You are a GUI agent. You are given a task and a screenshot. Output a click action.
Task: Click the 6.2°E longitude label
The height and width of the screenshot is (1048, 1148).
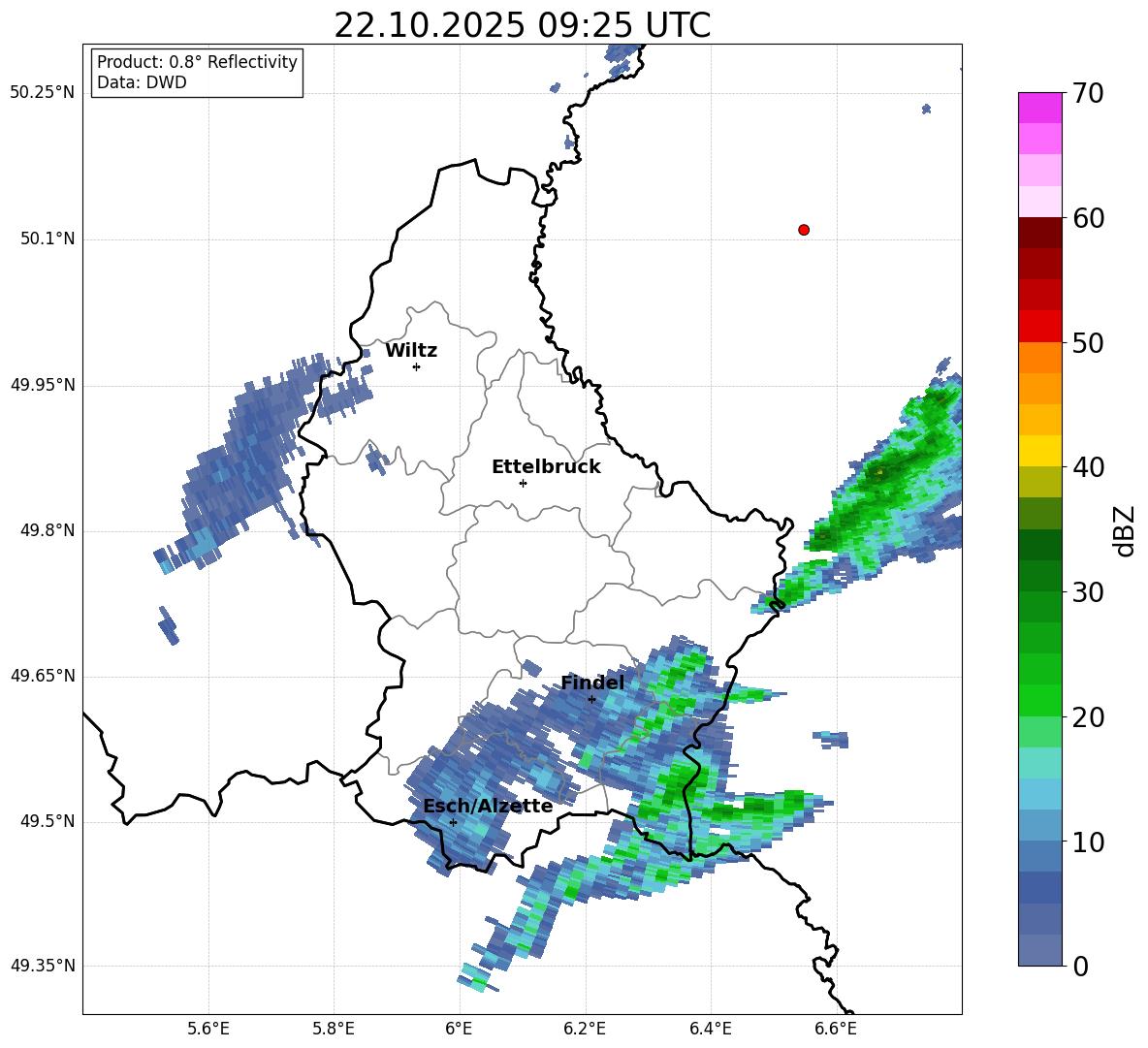tap(585, 1029)
